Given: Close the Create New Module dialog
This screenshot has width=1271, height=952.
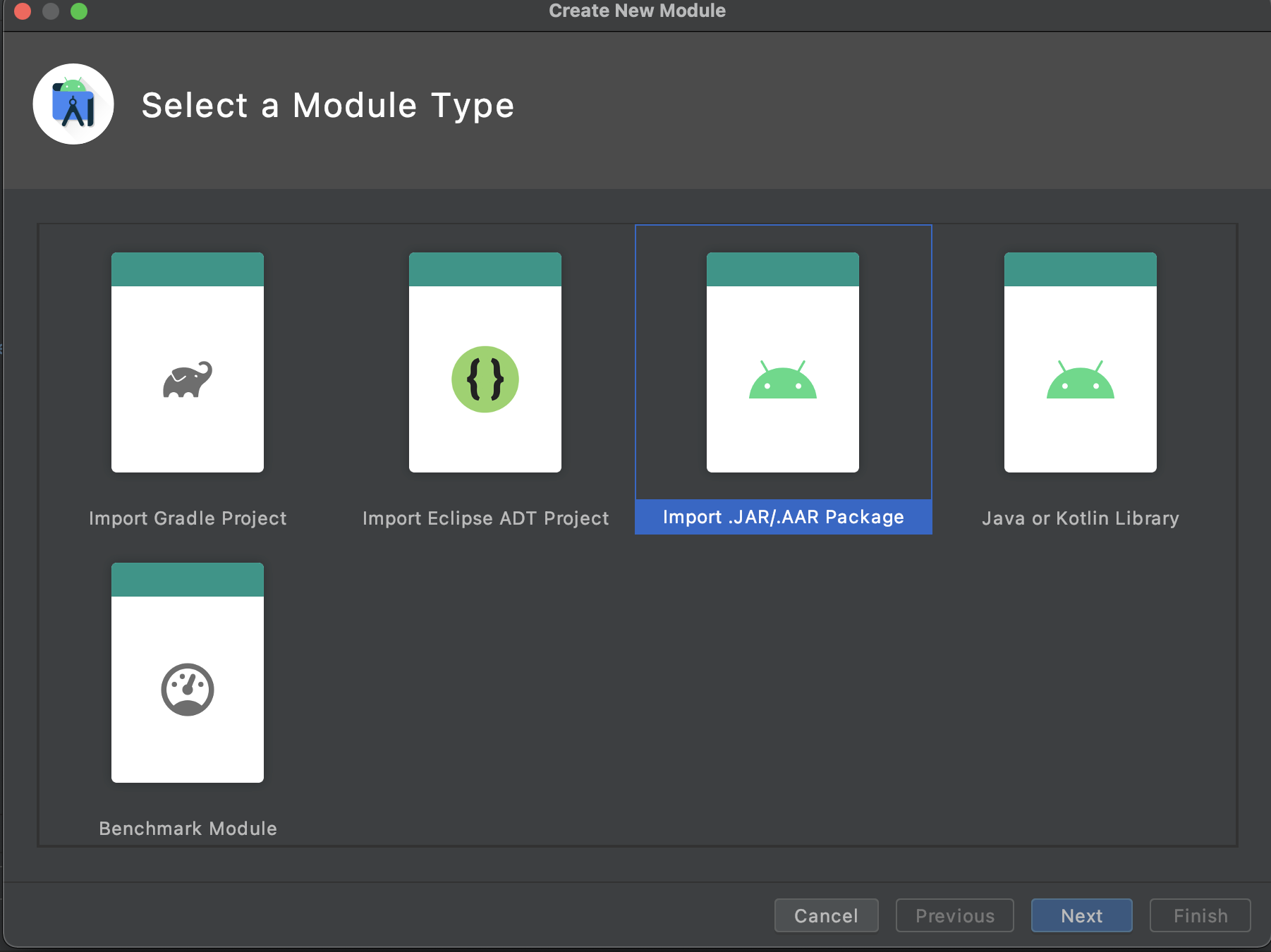Looking at the screenshot, I should 23,11.
